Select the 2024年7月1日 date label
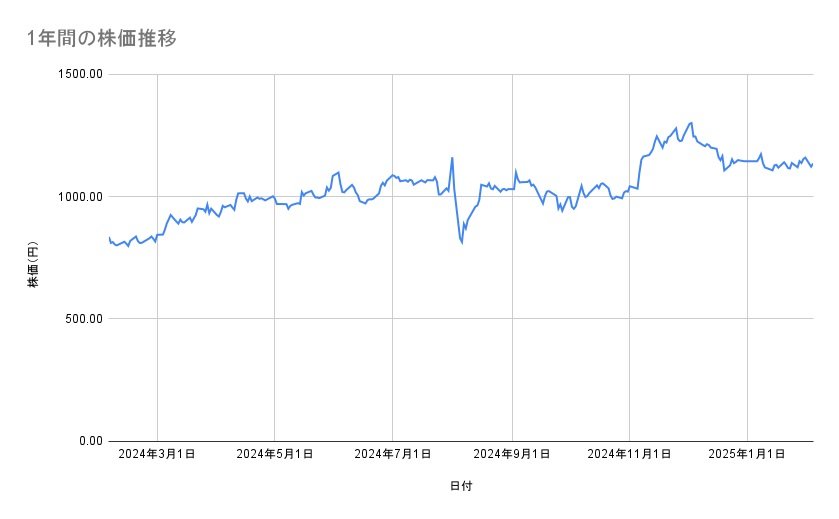 392,454
